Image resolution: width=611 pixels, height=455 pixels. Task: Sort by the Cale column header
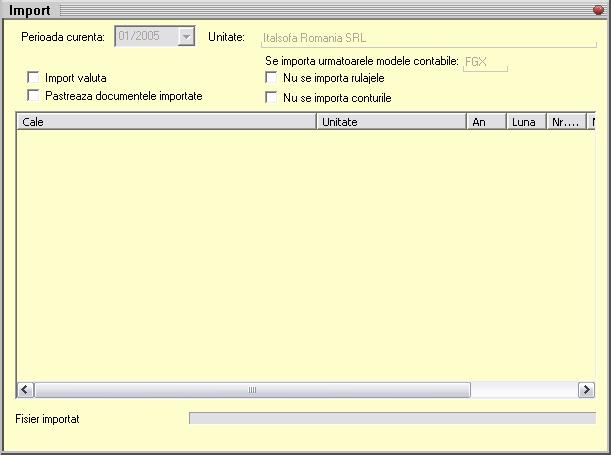[166, 122]
